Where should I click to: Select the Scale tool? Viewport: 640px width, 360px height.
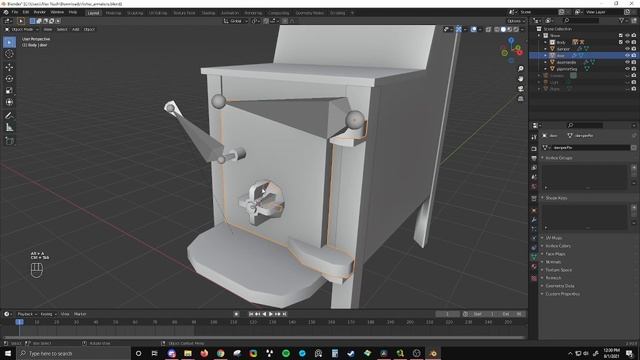[x=9, y=91]
